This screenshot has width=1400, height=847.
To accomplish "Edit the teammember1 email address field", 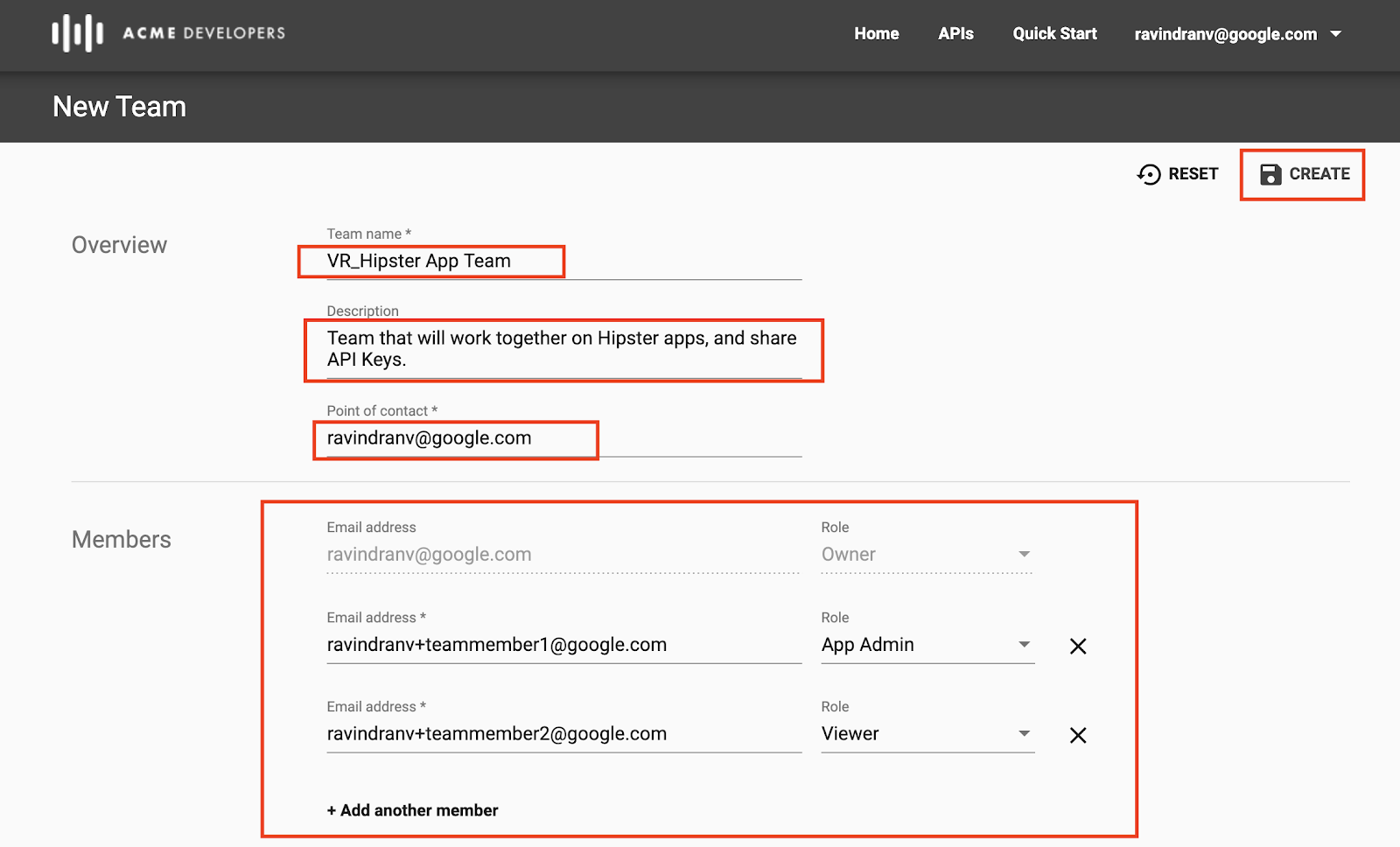I will [564, 646].
